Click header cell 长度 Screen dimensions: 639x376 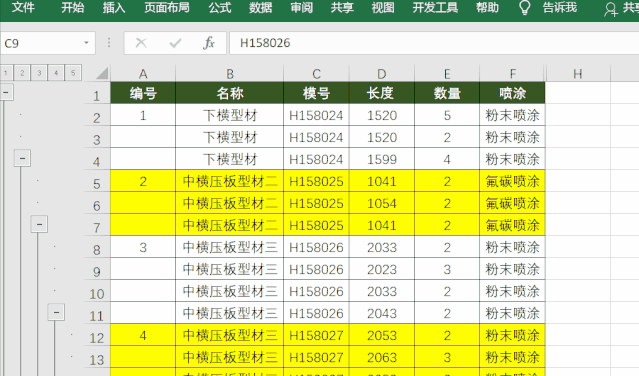click(x=382, y=93)
